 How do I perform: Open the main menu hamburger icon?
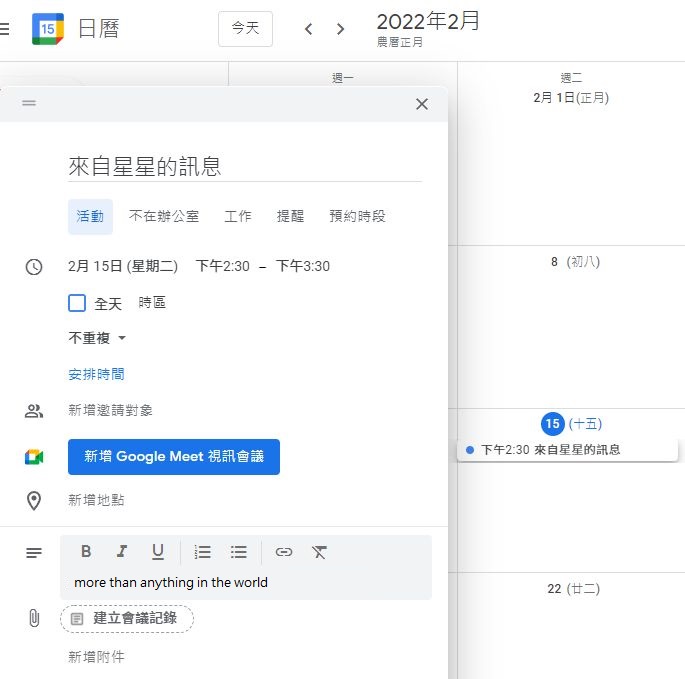(4, 29)
